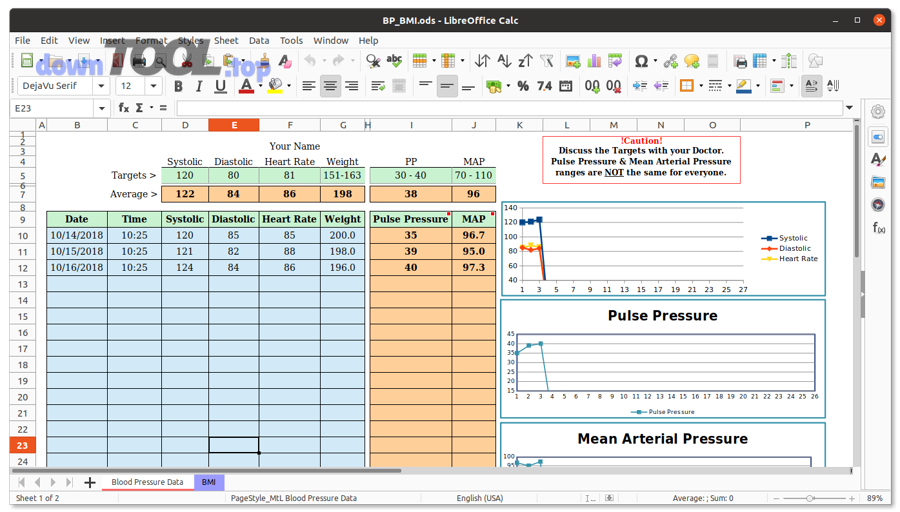Sort descending with the Z-A icon

click(x=525, y=61)
